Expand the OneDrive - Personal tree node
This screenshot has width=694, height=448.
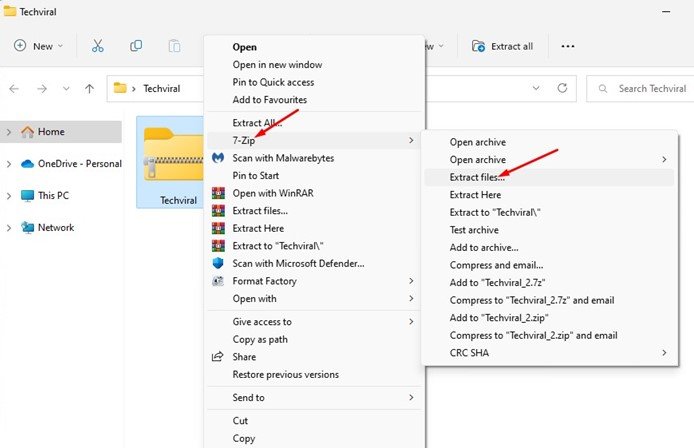(9, 164)
